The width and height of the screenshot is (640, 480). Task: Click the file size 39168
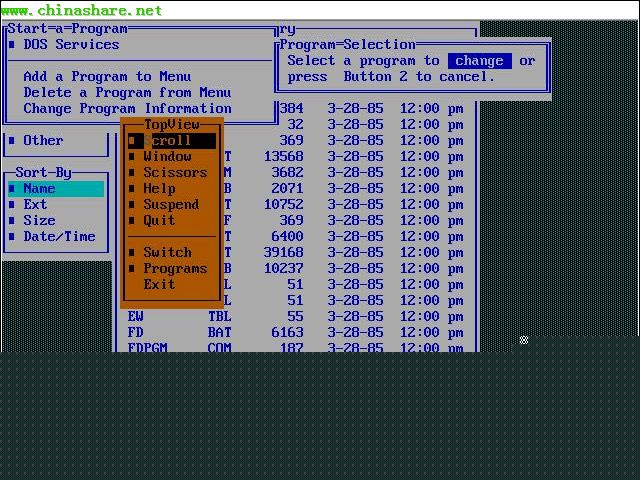[x=284, y=252]
